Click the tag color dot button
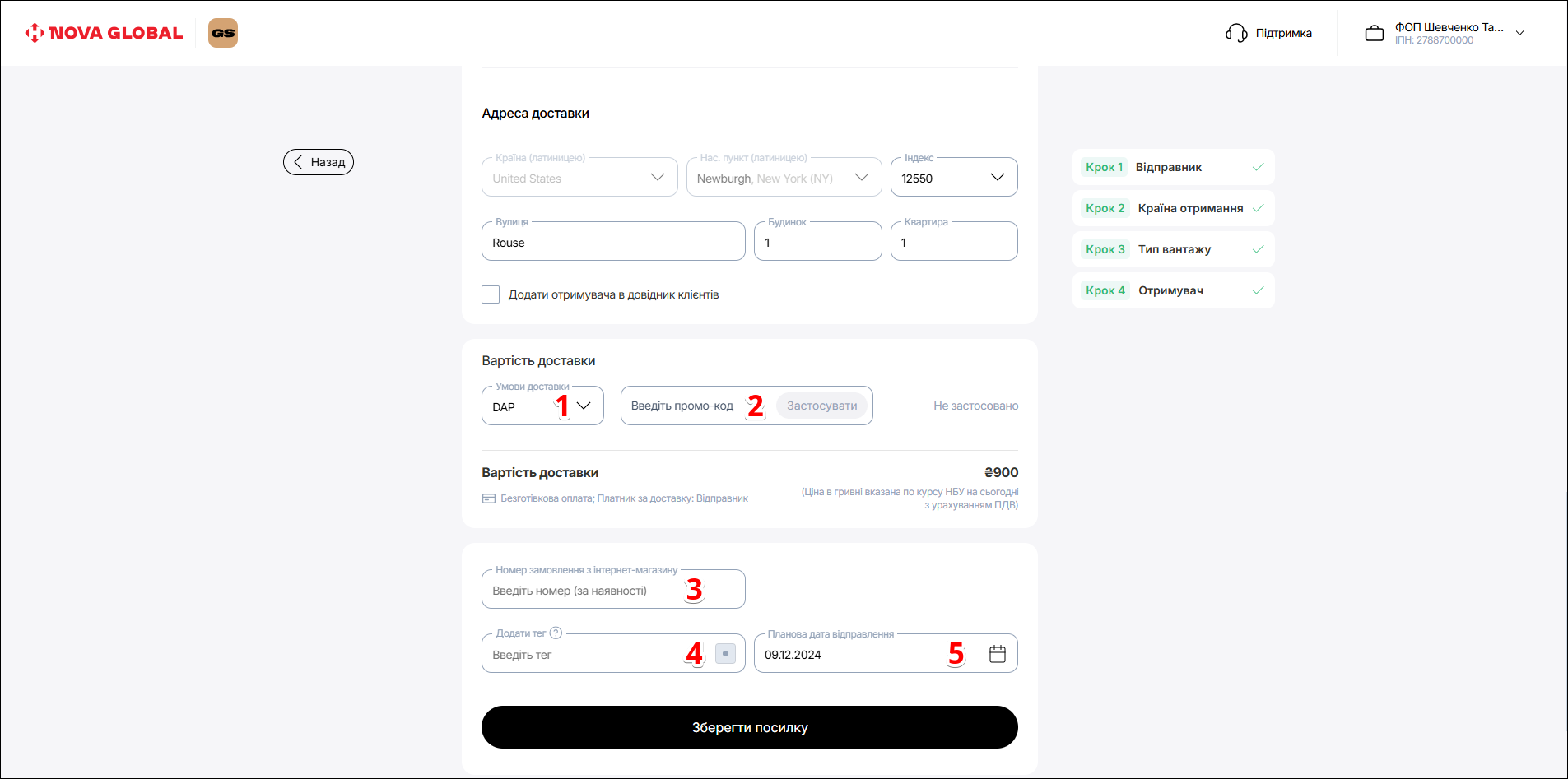 725,654
